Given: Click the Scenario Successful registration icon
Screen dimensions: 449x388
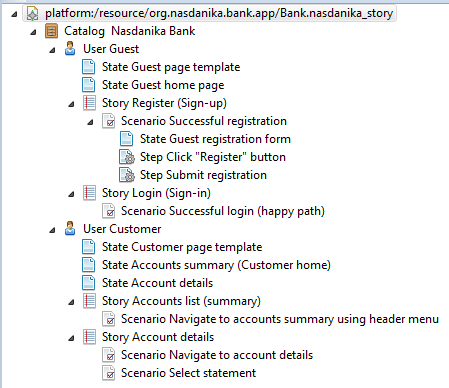Looking at the screenshot, I should click(x=108, y=121).
